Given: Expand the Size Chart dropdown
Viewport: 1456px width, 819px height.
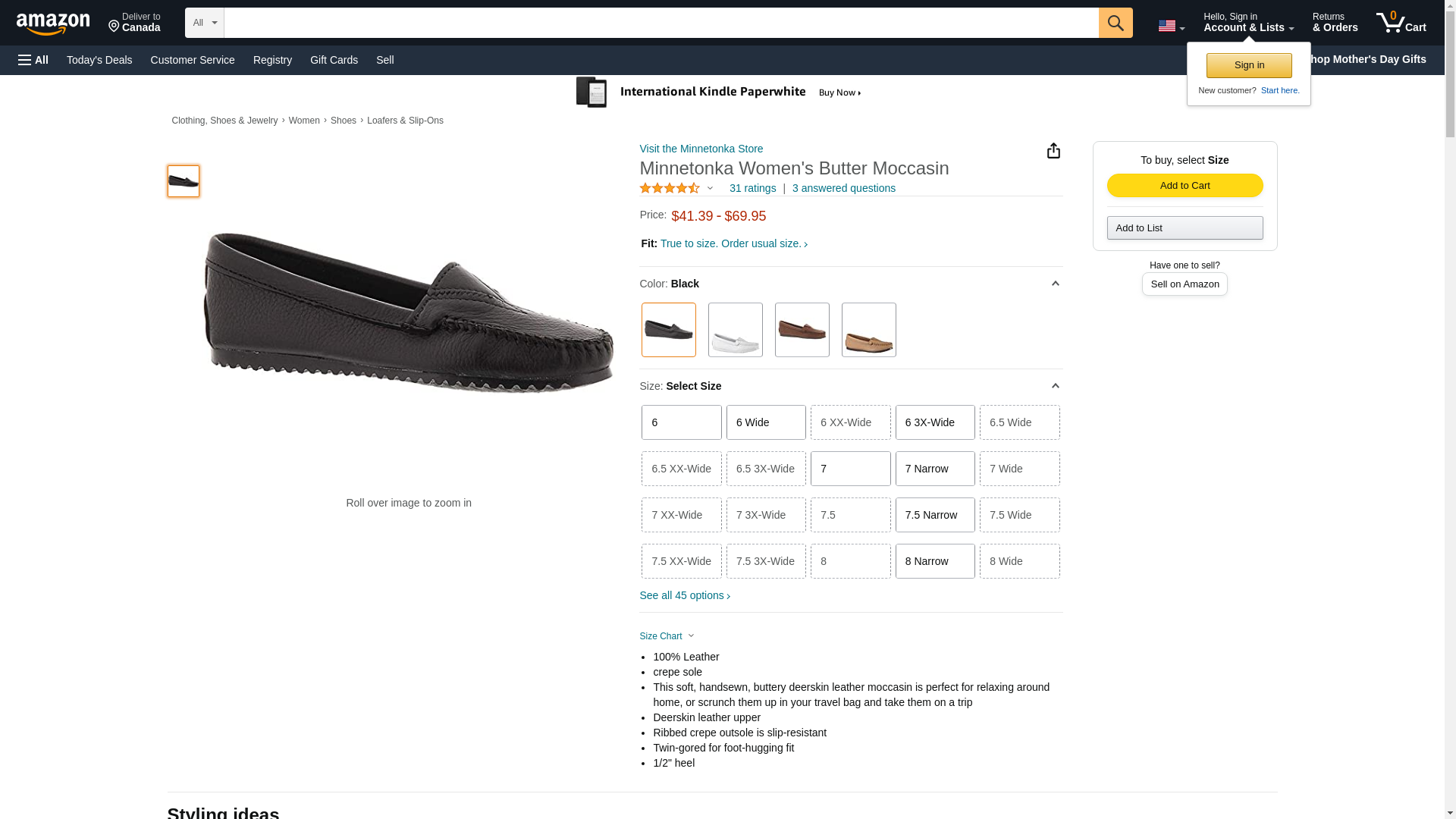Looking at the screenshot, I should click(x=667, y=636).
